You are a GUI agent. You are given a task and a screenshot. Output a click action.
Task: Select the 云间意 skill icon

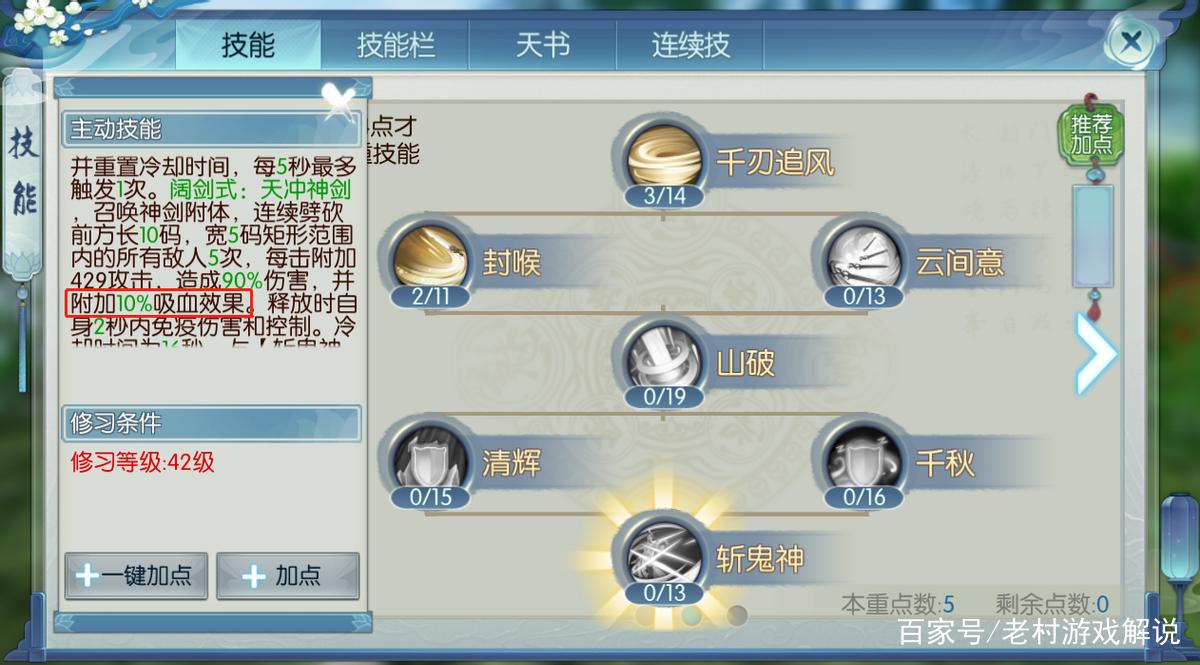(x=865, y=258)
